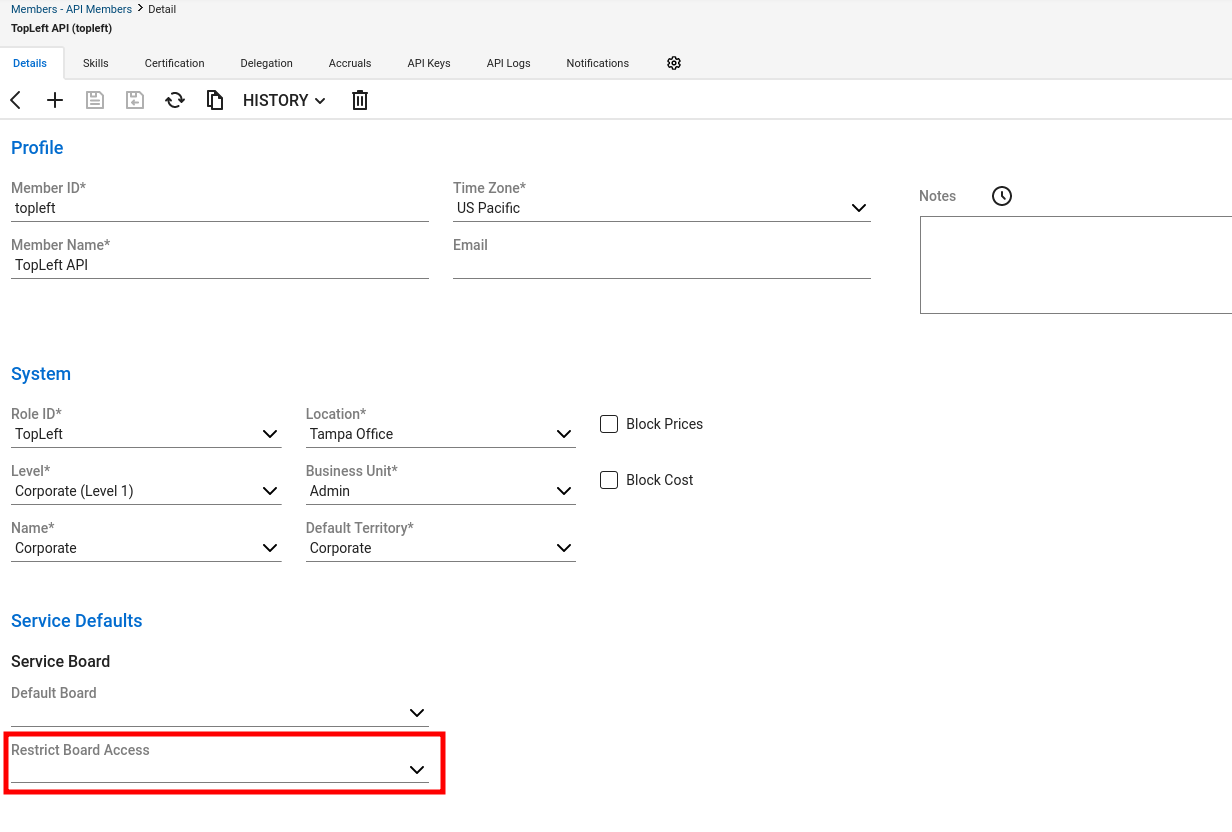Copy the member record icon
1232x832 pixels.
[x=215, y=100]
